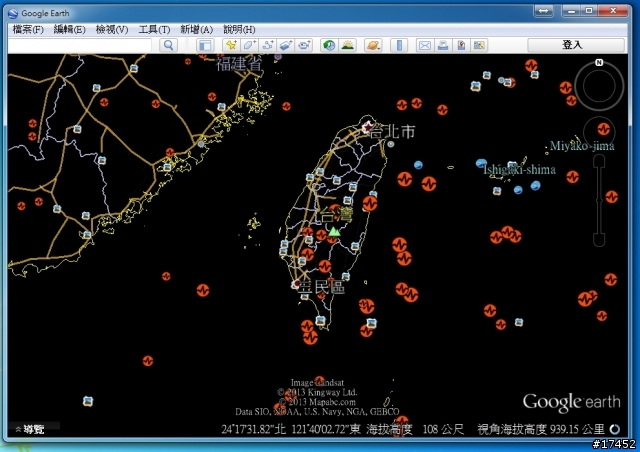Screen dimensions: 640x452
Task: Open the 檔案(F) menu
Action: tap(28, 29)
